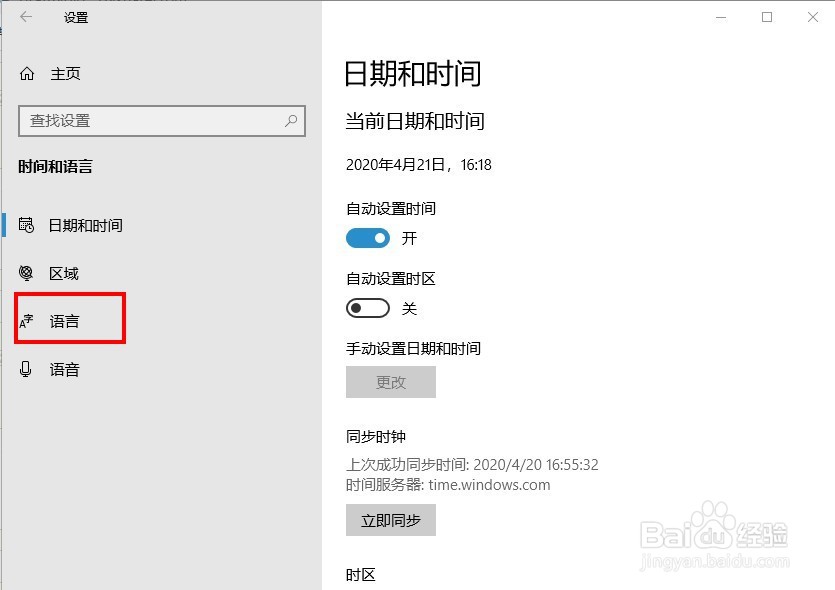Viewport: 835px width, 590px height.
Task: Click the 日期和时间 calendar clock icon
Action: 26,225
